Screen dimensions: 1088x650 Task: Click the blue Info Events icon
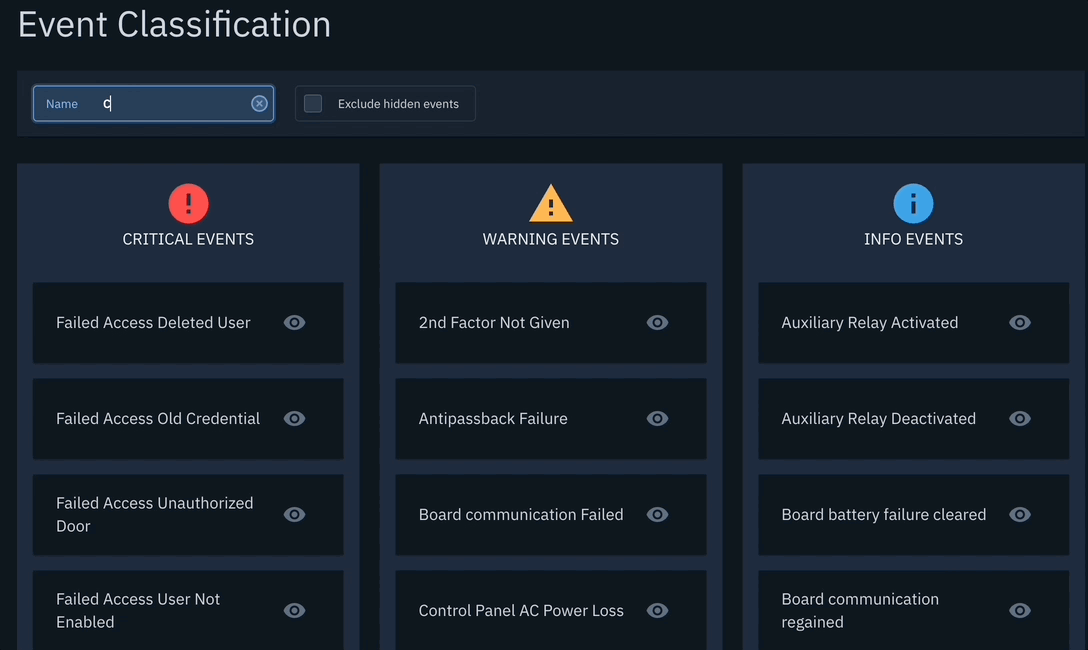(913, 203)
